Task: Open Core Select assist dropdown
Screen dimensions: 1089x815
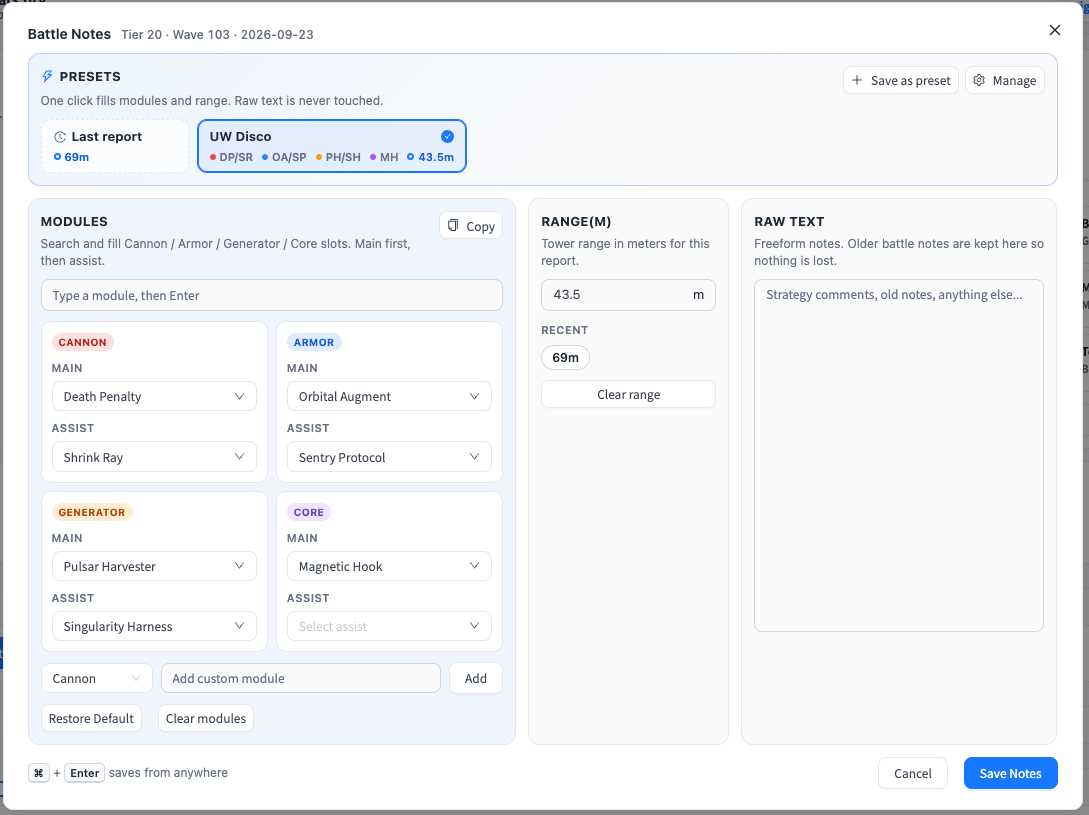Action: coord(389,626)
